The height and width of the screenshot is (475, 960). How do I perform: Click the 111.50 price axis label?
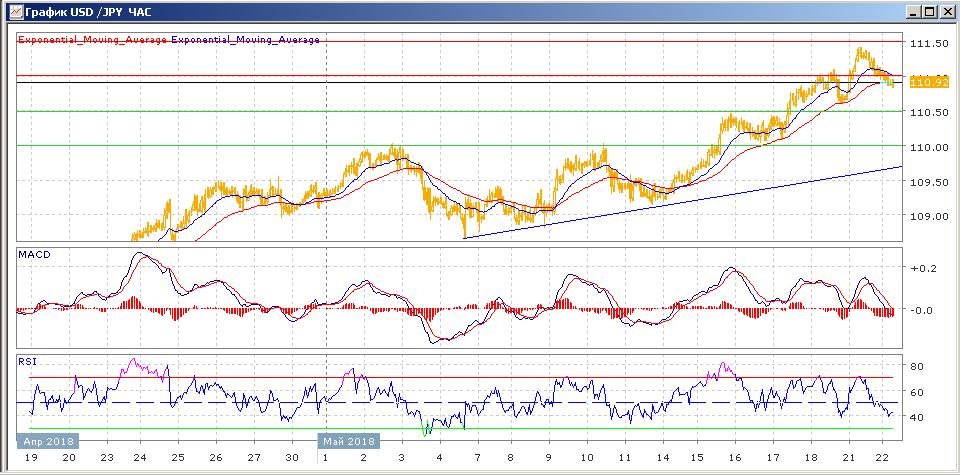[x=929, y=43]
